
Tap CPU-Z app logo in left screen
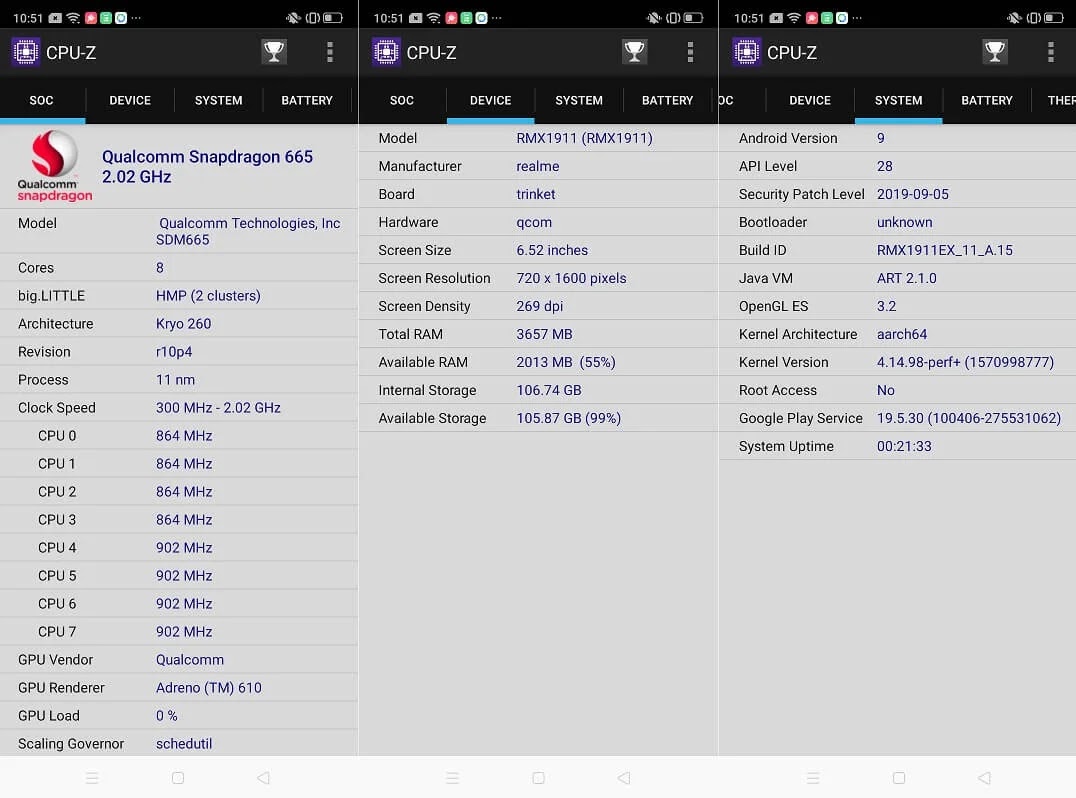[x=25, y=52]
